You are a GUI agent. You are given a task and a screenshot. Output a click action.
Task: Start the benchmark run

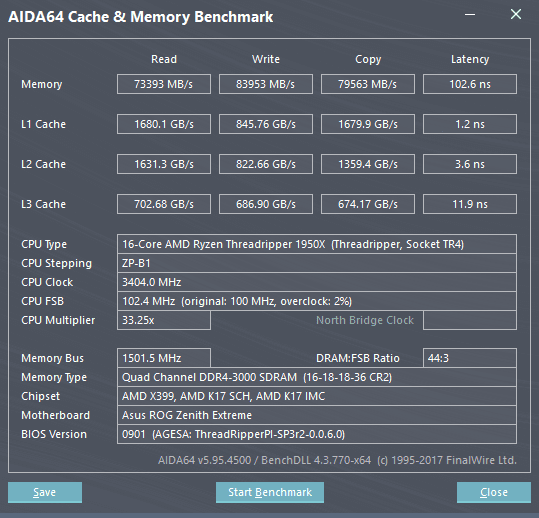(x=270, y=492)
